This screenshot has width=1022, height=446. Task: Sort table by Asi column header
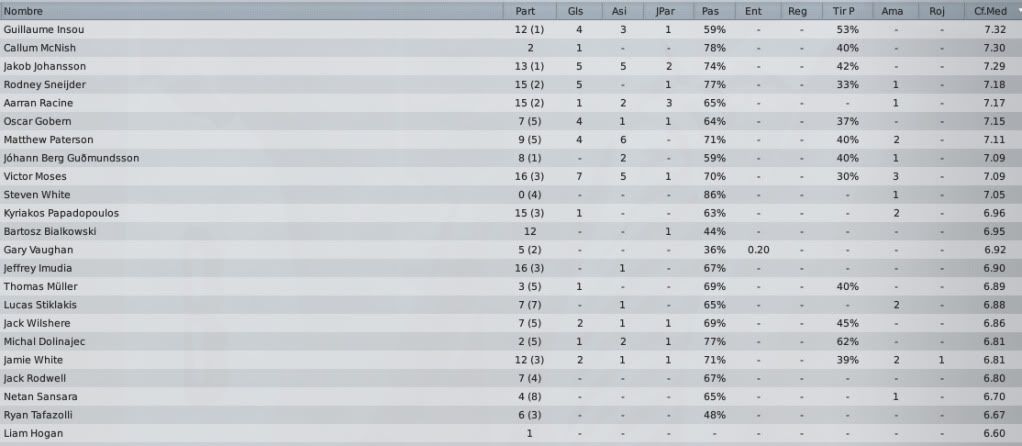[x=619, y=11]
